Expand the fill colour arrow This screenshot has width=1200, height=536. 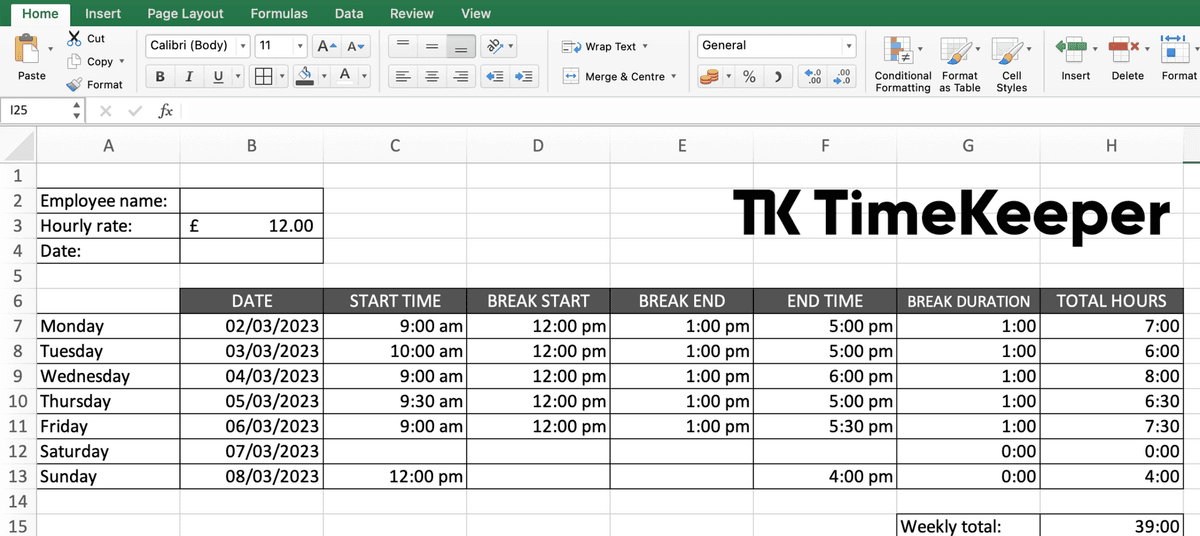click(x=324, y=77)
